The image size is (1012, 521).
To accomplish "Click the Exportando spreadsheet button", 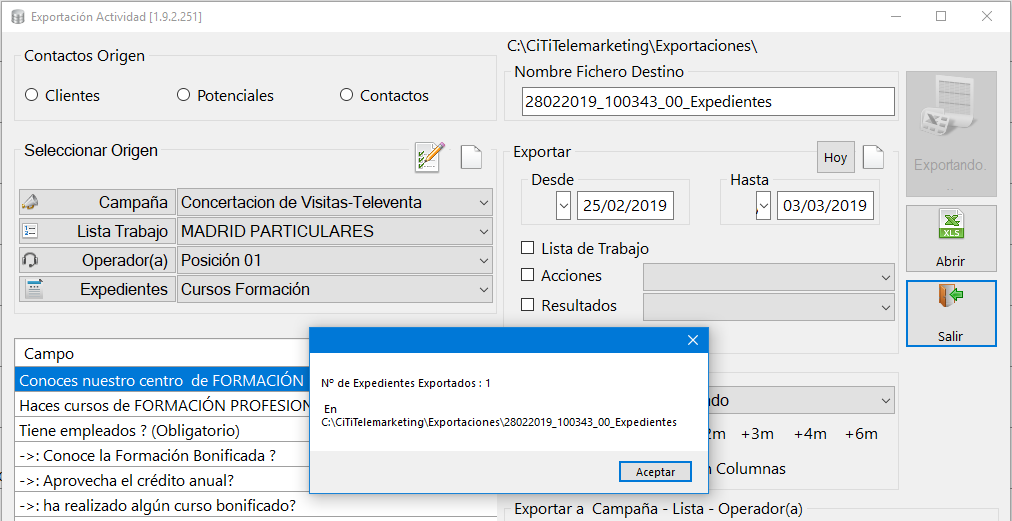I will pos(951,134).
